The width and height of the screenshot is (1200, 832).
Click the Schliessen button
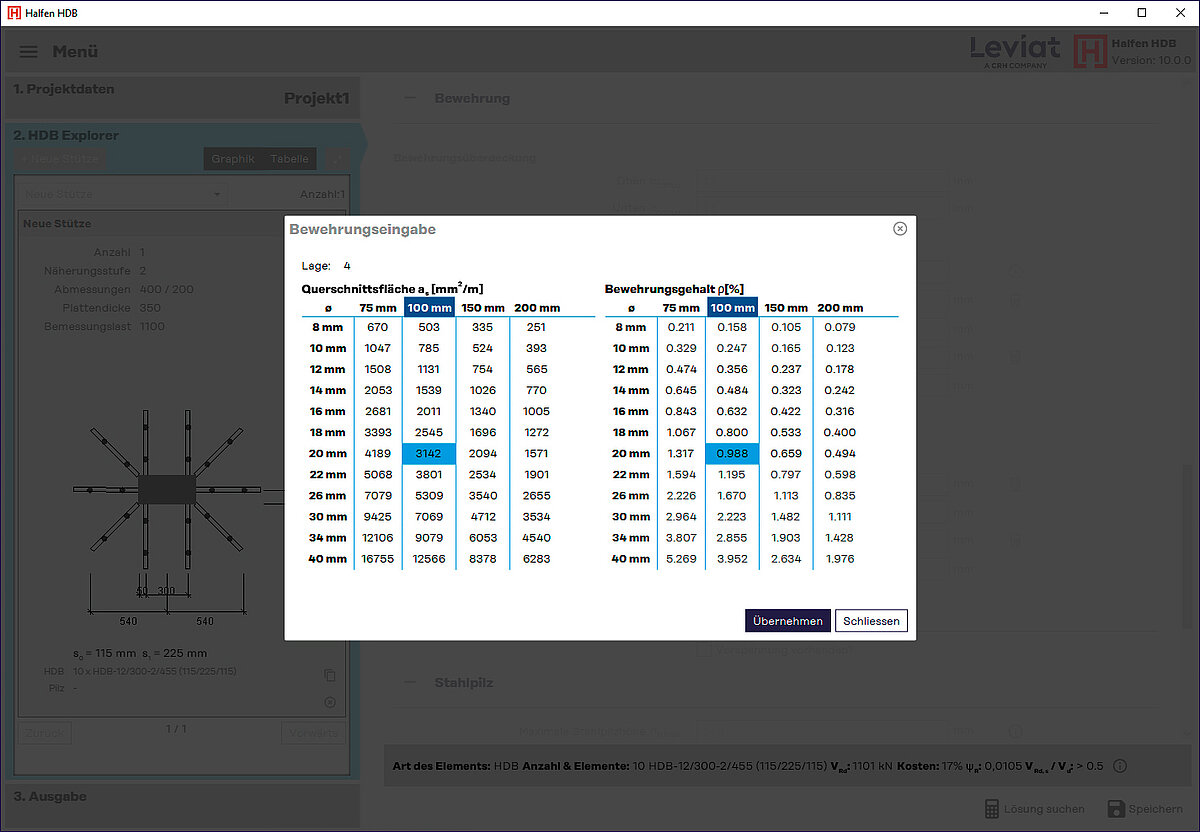coord(871,621)
